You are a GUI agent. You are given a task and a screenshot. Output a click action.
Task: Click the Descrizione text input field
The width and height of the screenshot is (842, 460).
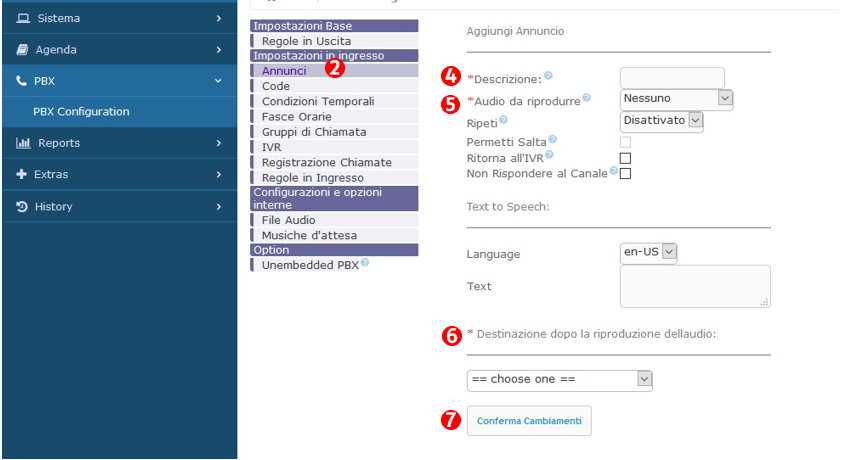click(x=671, y=77)
